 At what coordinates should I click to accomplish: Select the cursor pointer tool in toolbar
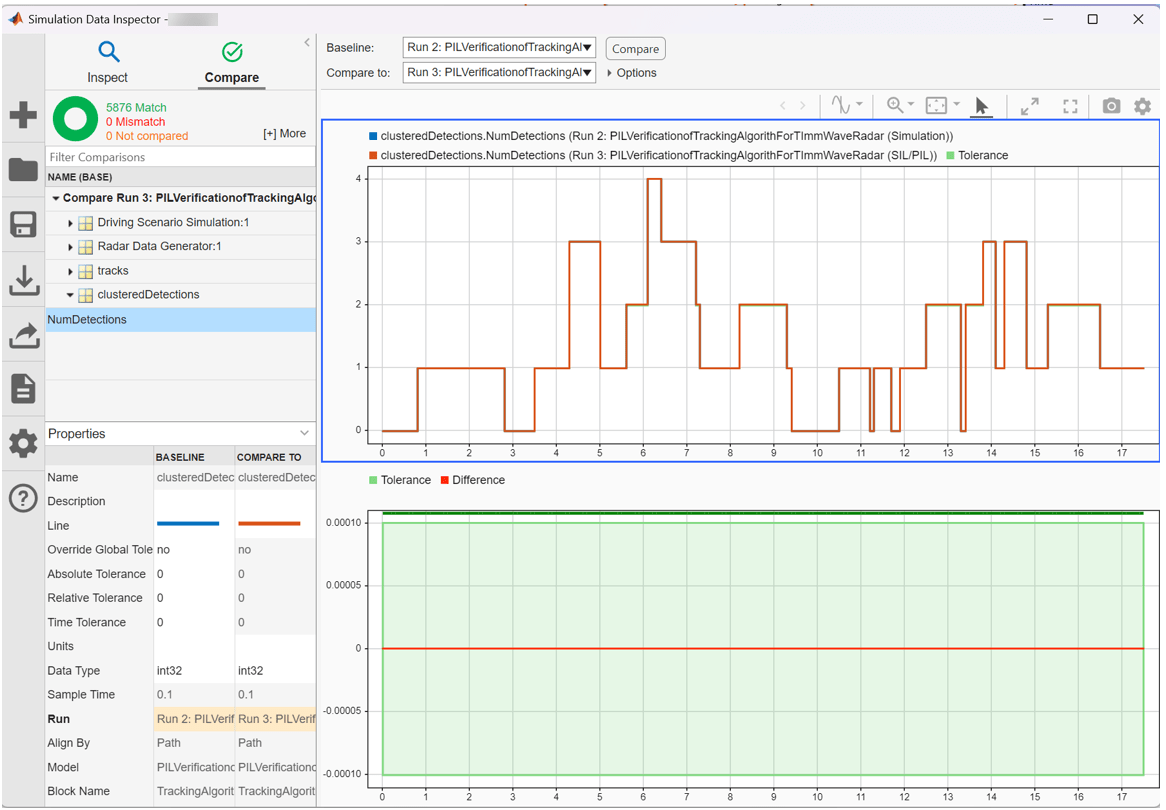(981, 106)
